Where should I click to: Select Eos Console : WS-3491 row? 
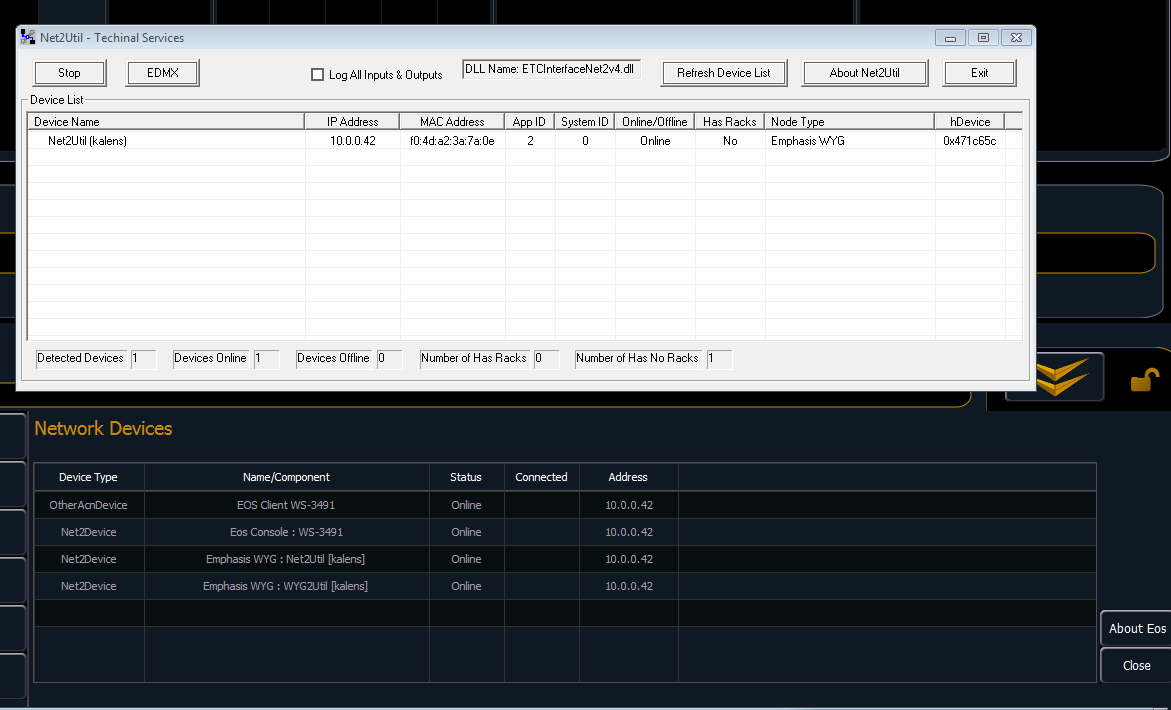point(565,532)
